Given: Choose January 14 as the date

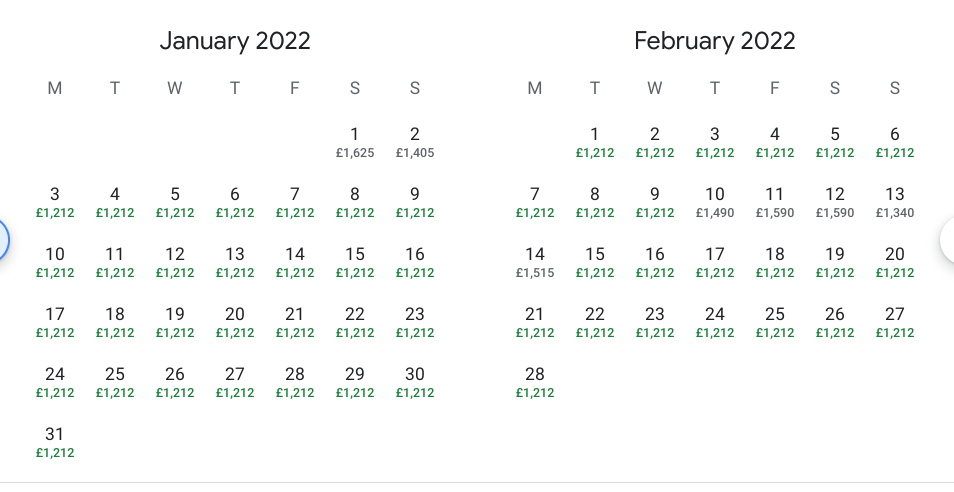Looking at the screenshot, I should (295, 262).
